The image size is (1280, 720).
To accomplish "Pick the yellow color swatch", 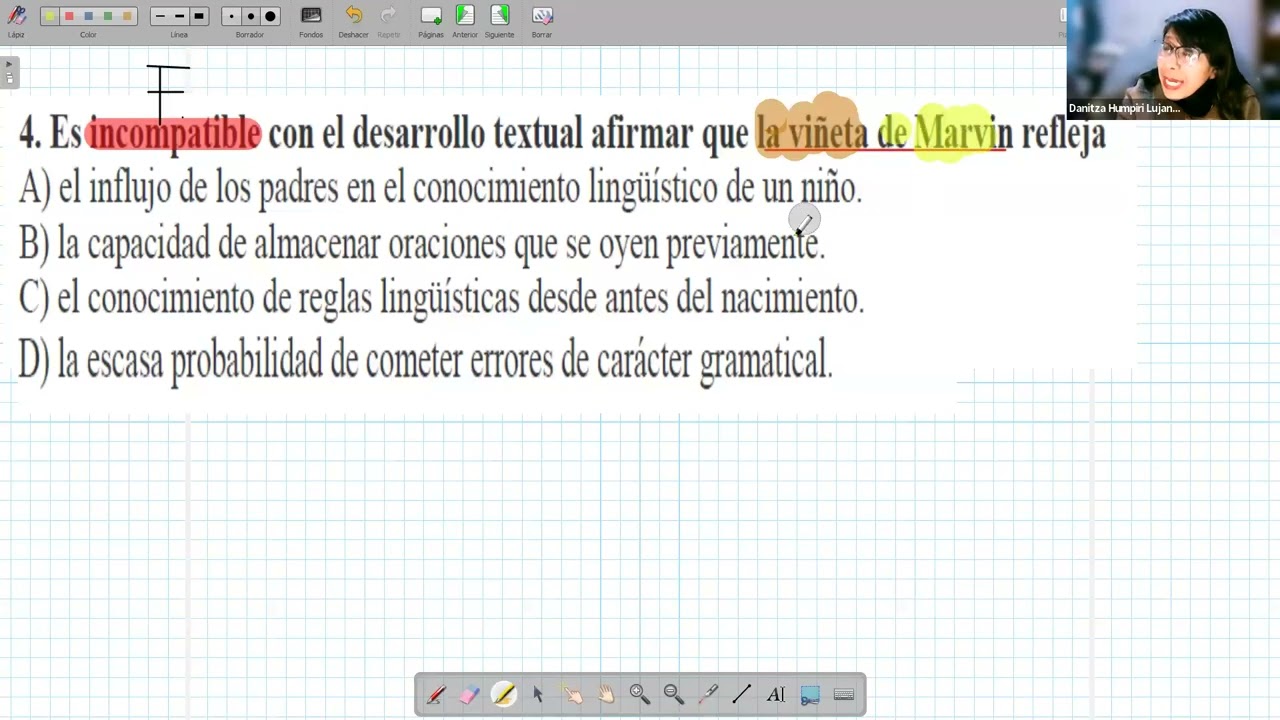I will (x=50, y=16).
